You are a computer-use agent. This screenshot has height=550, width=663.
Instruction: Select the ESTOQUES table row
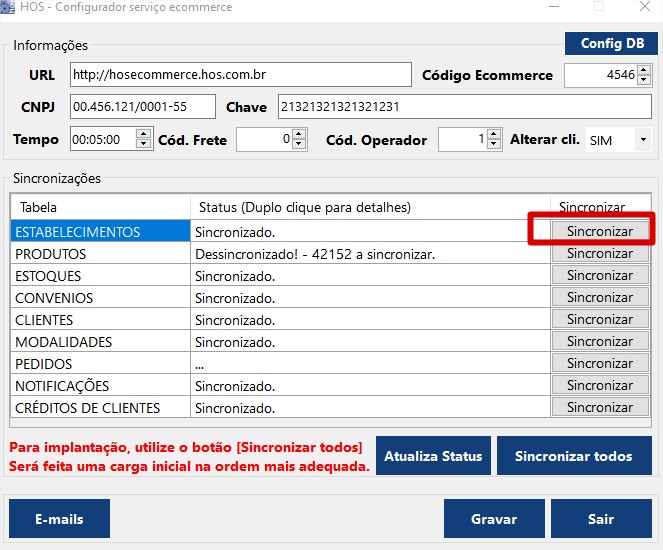click(x=100, y=276)
